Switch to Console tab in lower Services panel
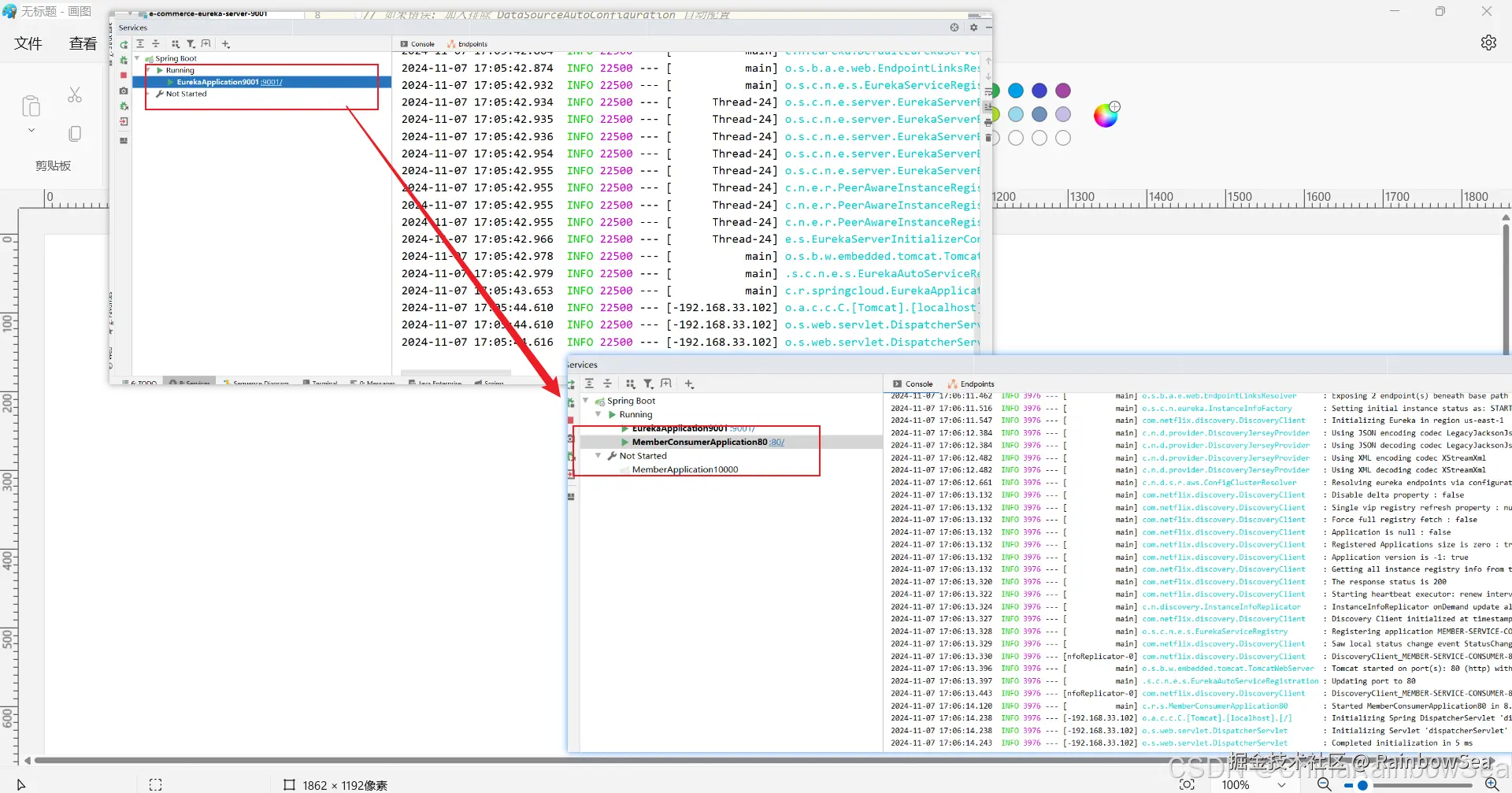This screenshot has width=1512, height=793. pyautogui.click(x=913, y=384)
